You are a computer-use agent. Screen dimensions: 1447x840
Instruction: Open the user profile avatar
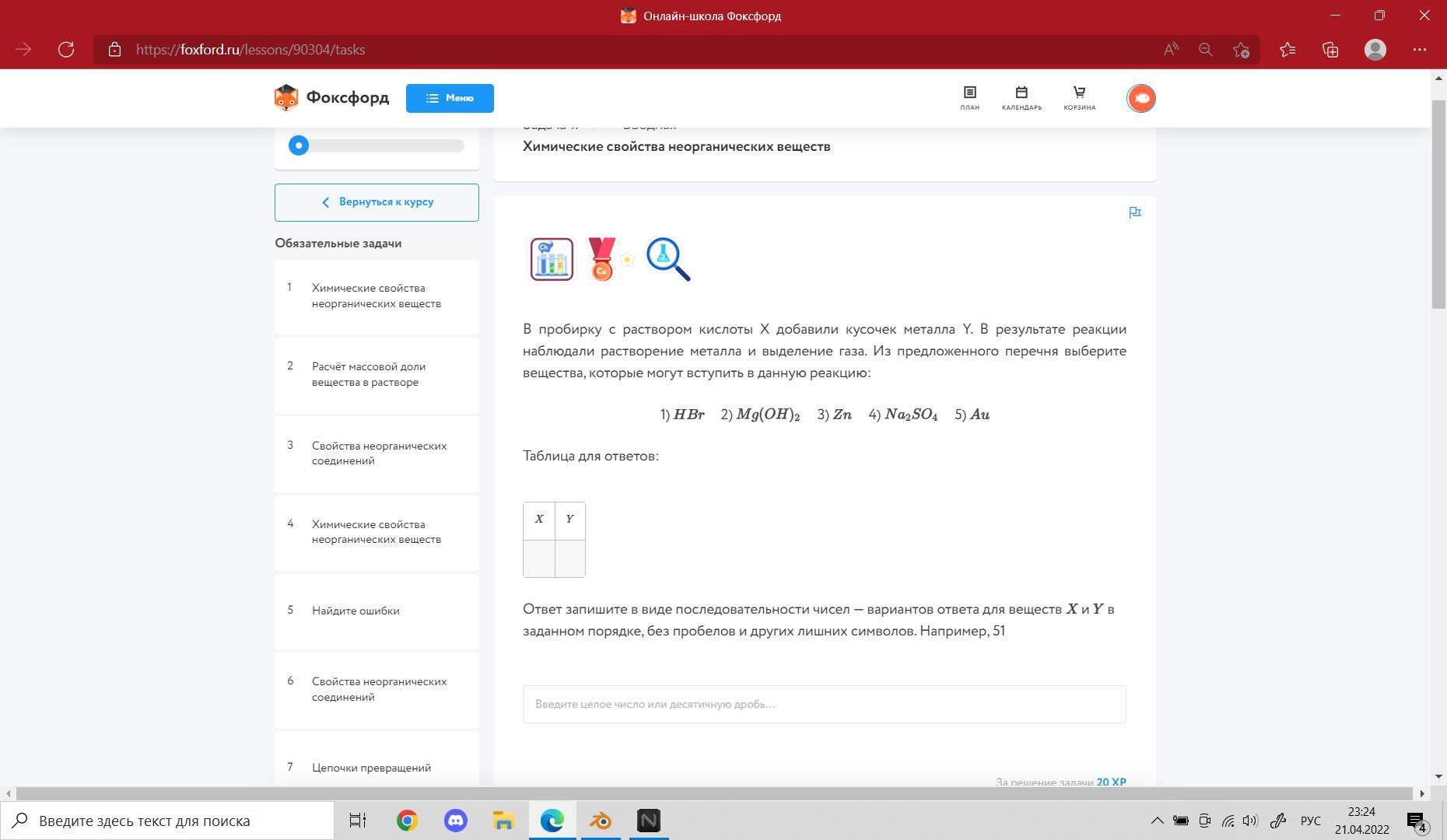click(x=1141, y=98)
